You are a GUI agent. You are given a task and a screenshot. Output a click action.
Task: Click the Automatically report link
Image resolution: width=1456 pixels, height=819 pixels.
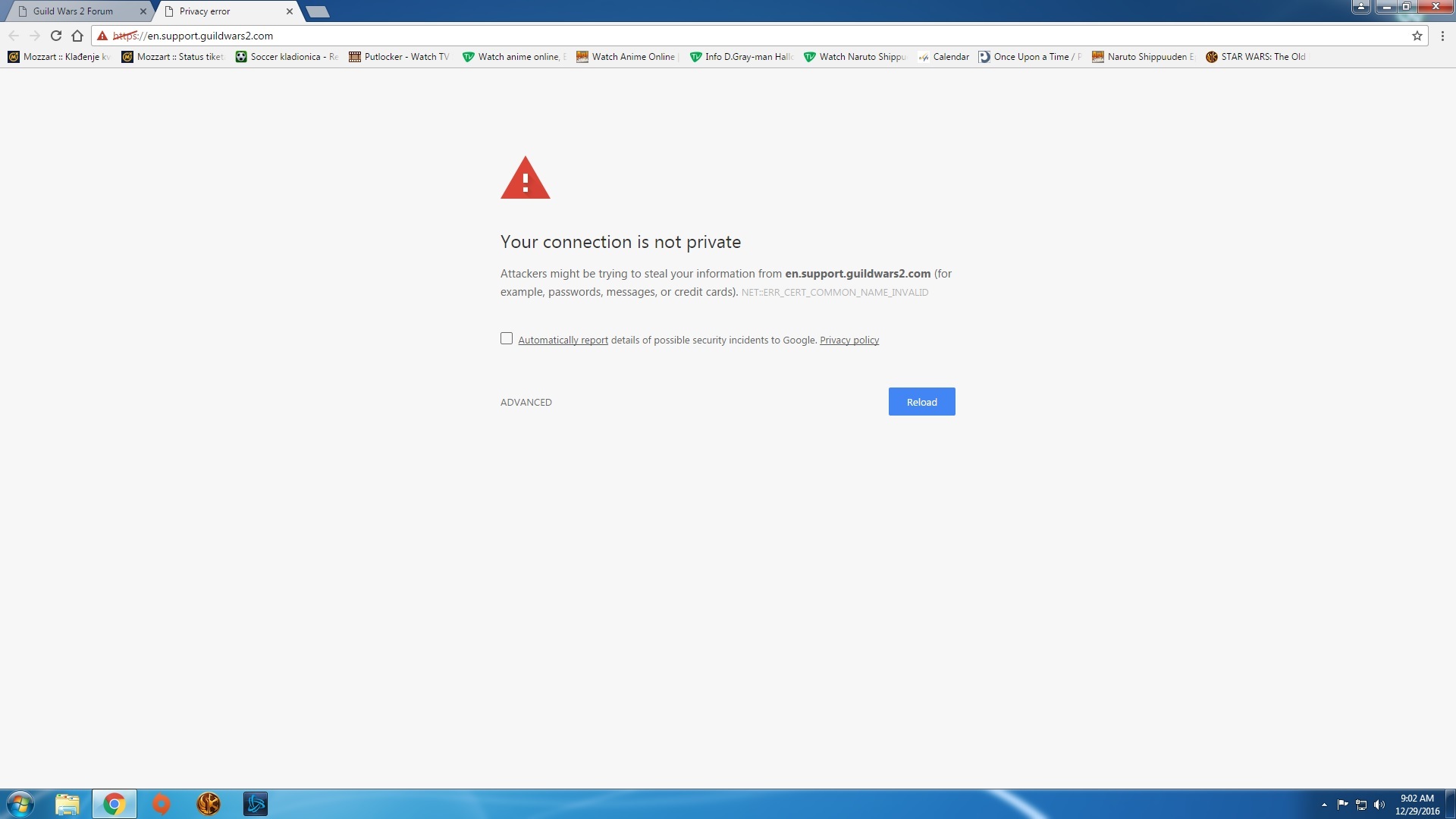click(x=563, y=340)
